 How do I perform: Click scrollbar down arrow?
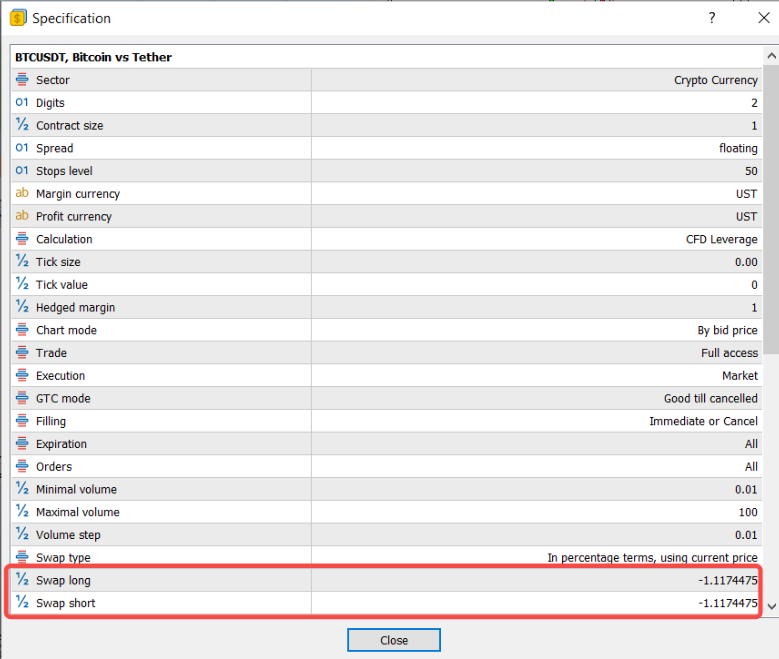click(771, 606)
